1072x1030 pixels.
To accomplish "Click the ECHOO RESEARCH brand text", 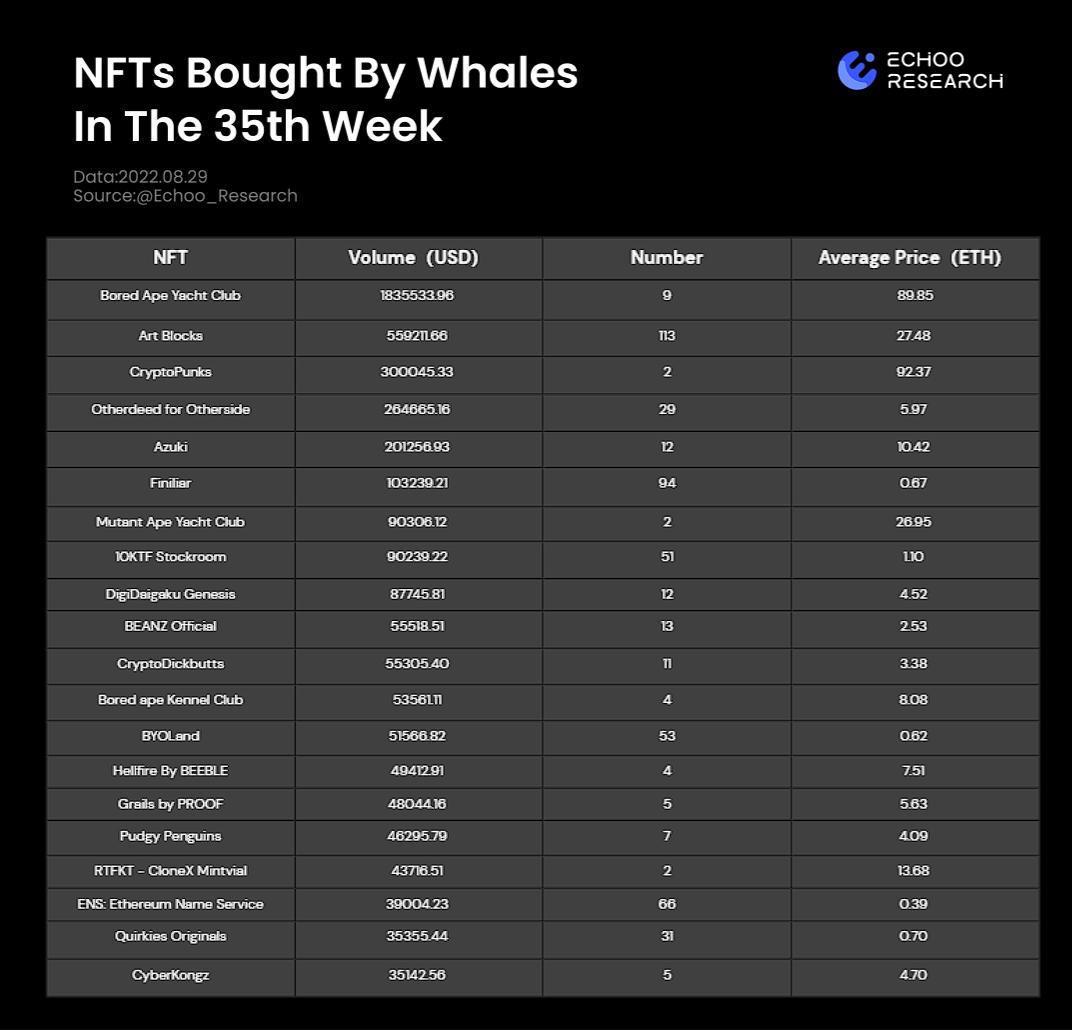I will (x=944, y=71).
